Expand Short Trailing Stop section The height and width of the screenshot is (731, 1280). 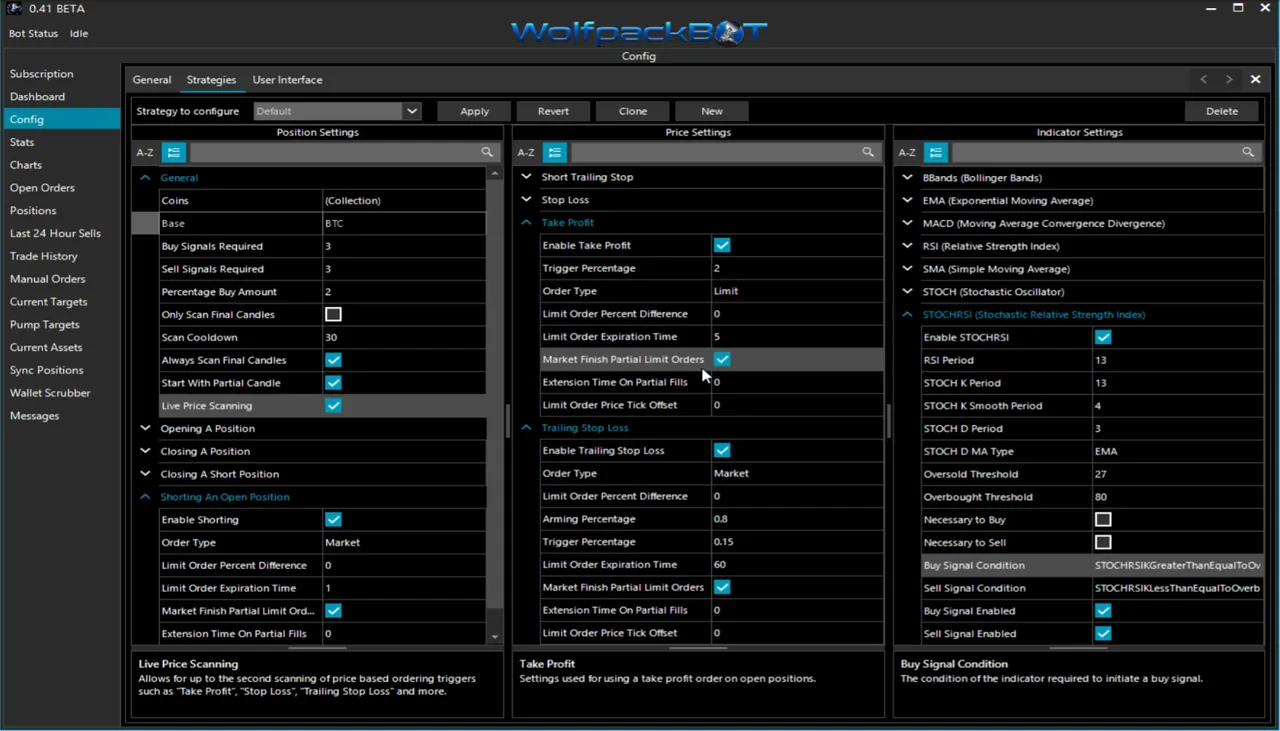pos(526,177)
